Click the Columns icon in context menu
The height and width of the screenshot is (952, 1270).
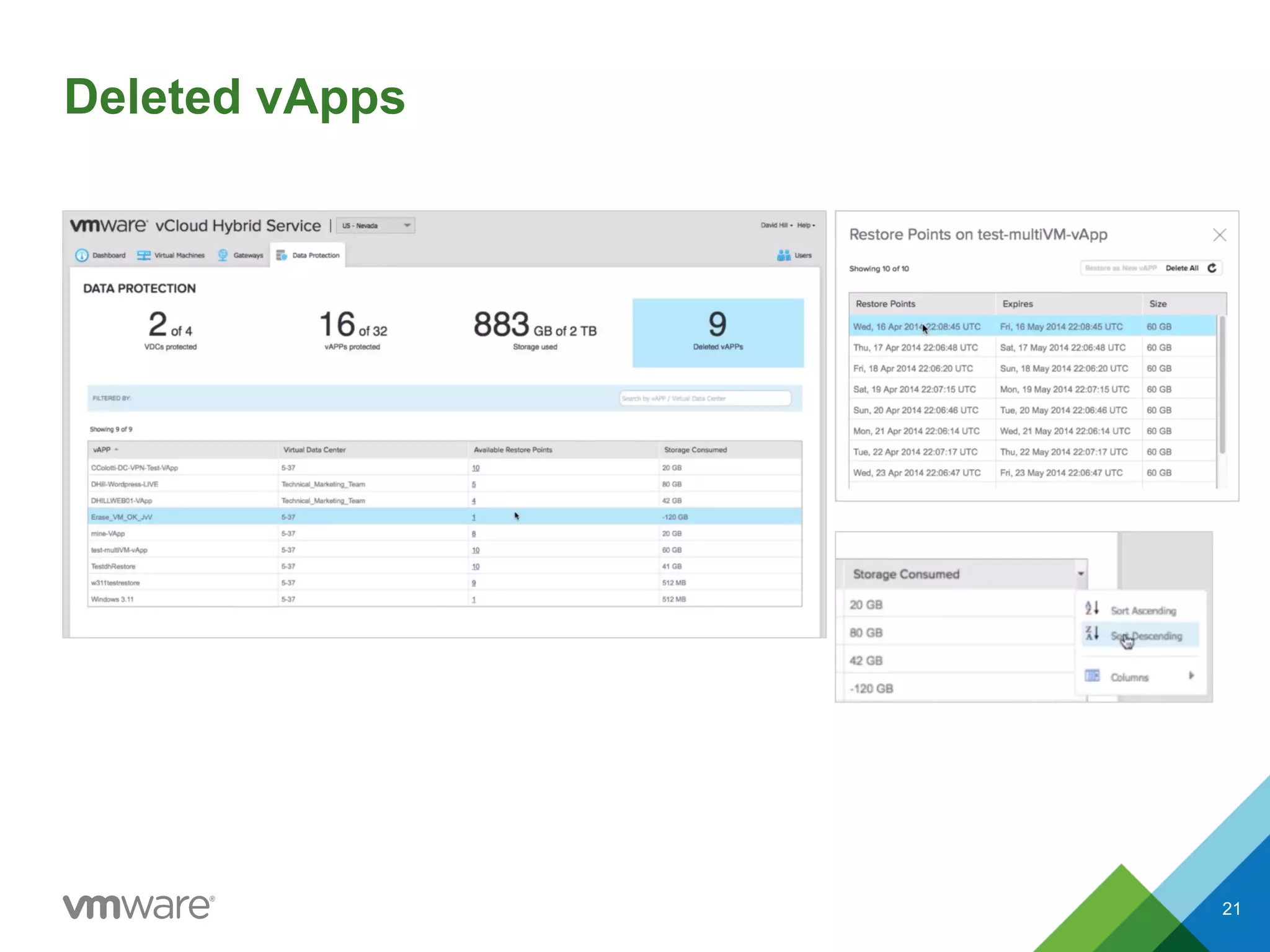click(x=1092, y=676)
